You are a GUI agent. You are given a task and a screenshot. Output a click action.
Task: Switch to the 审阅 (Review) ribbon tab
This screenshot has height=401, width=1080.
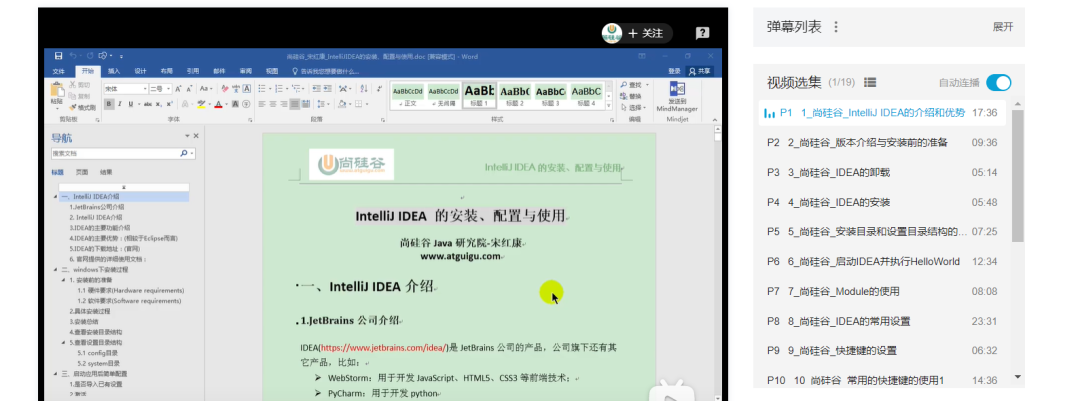tap(246, 71)
